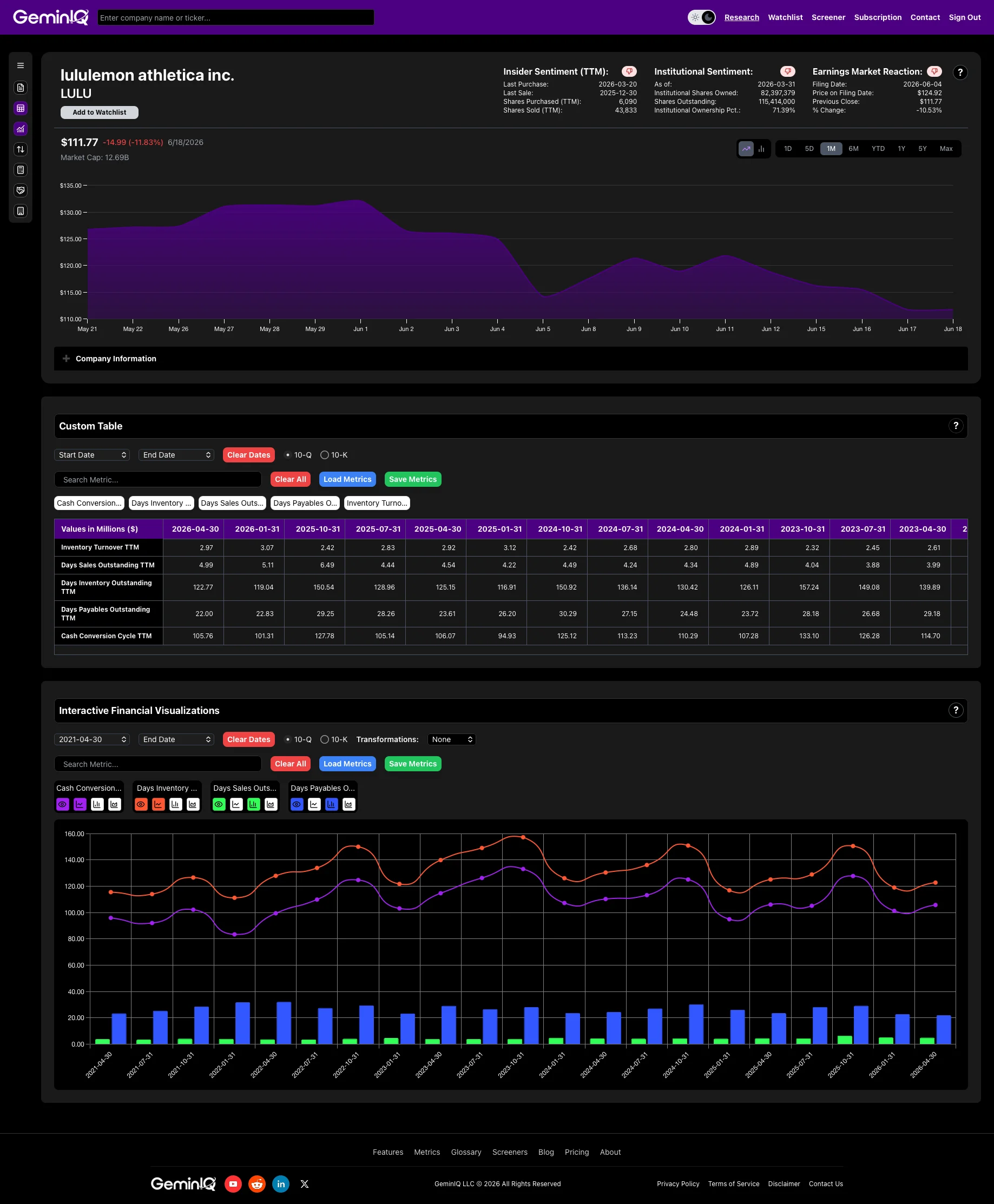This screenshot has width=994, height=1204.
Task: Open Transformations None dropdown
Action: pyautogui.click(x=452, y=739)
